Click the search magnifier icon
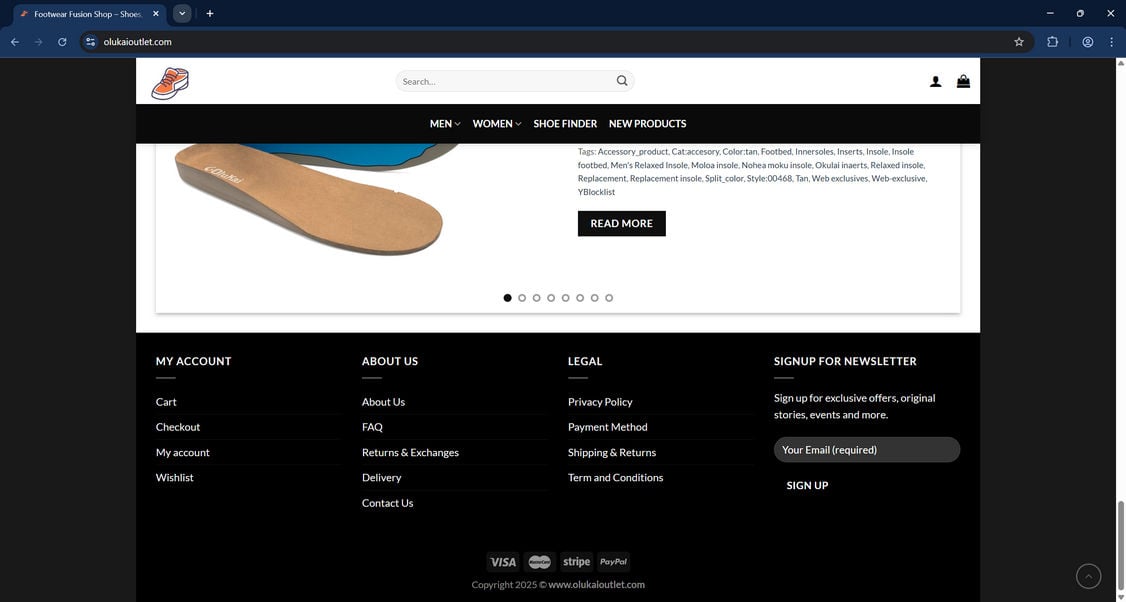The height and width of the screenshot is (602, 1126). (x=622, y=80)
